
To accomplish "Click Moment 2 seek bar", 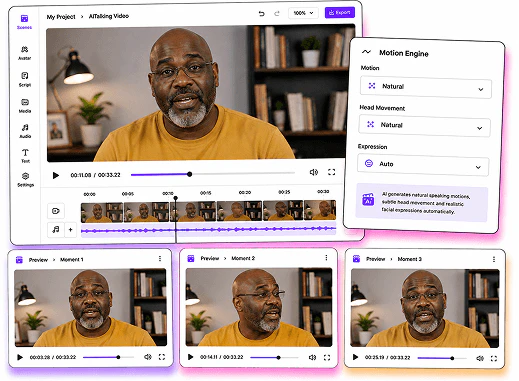I will tap(274, 358).
